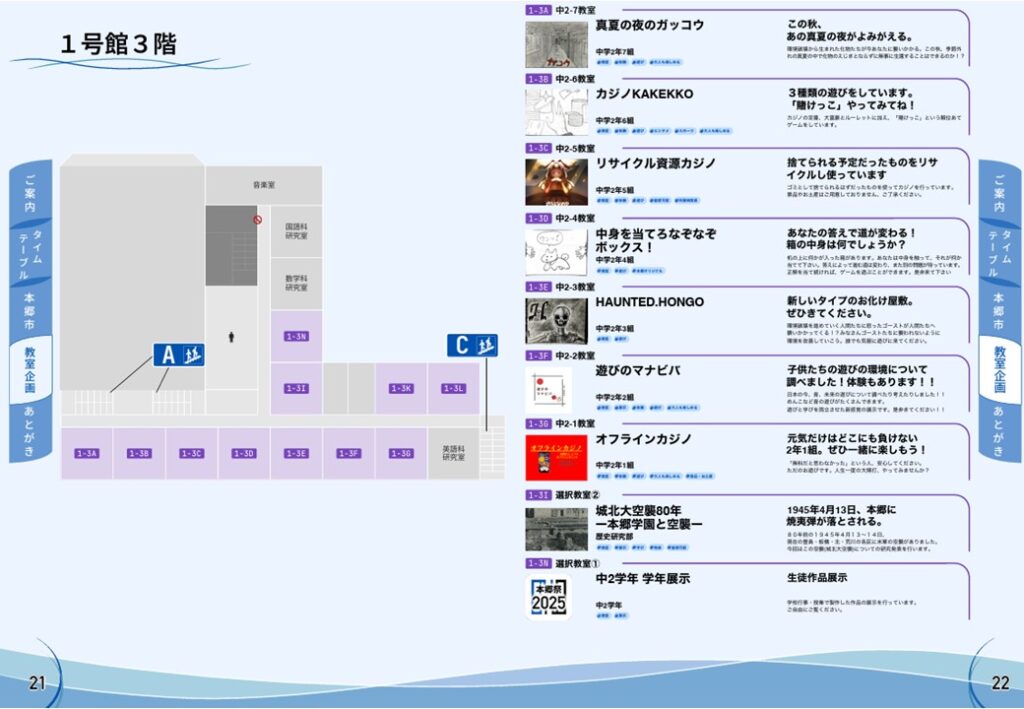
Task: Click the 城北大空襲80年 photo thumbnail
Action: (557, 529)
